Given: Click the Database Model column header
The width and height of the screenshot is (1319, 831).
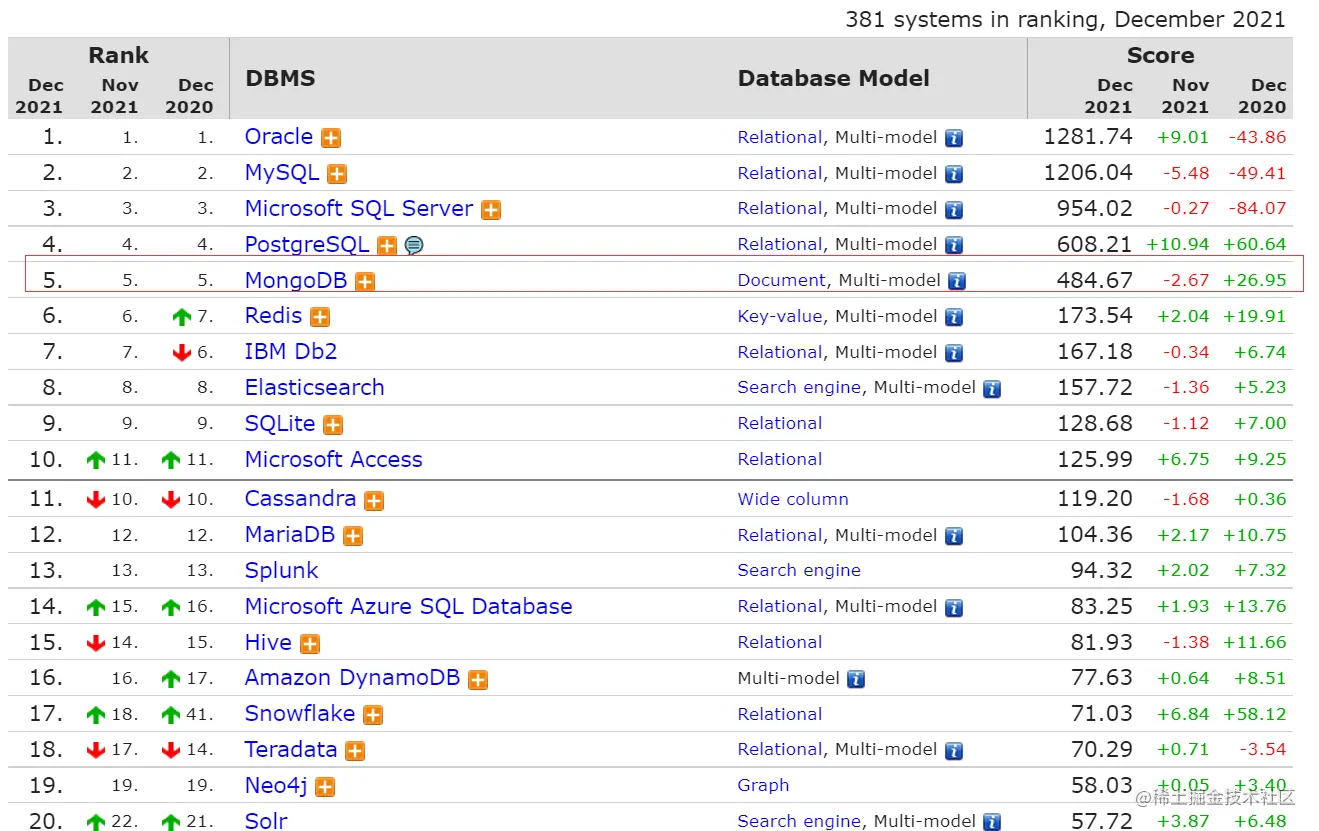Looking at the screenshot, I should [833, 78].
